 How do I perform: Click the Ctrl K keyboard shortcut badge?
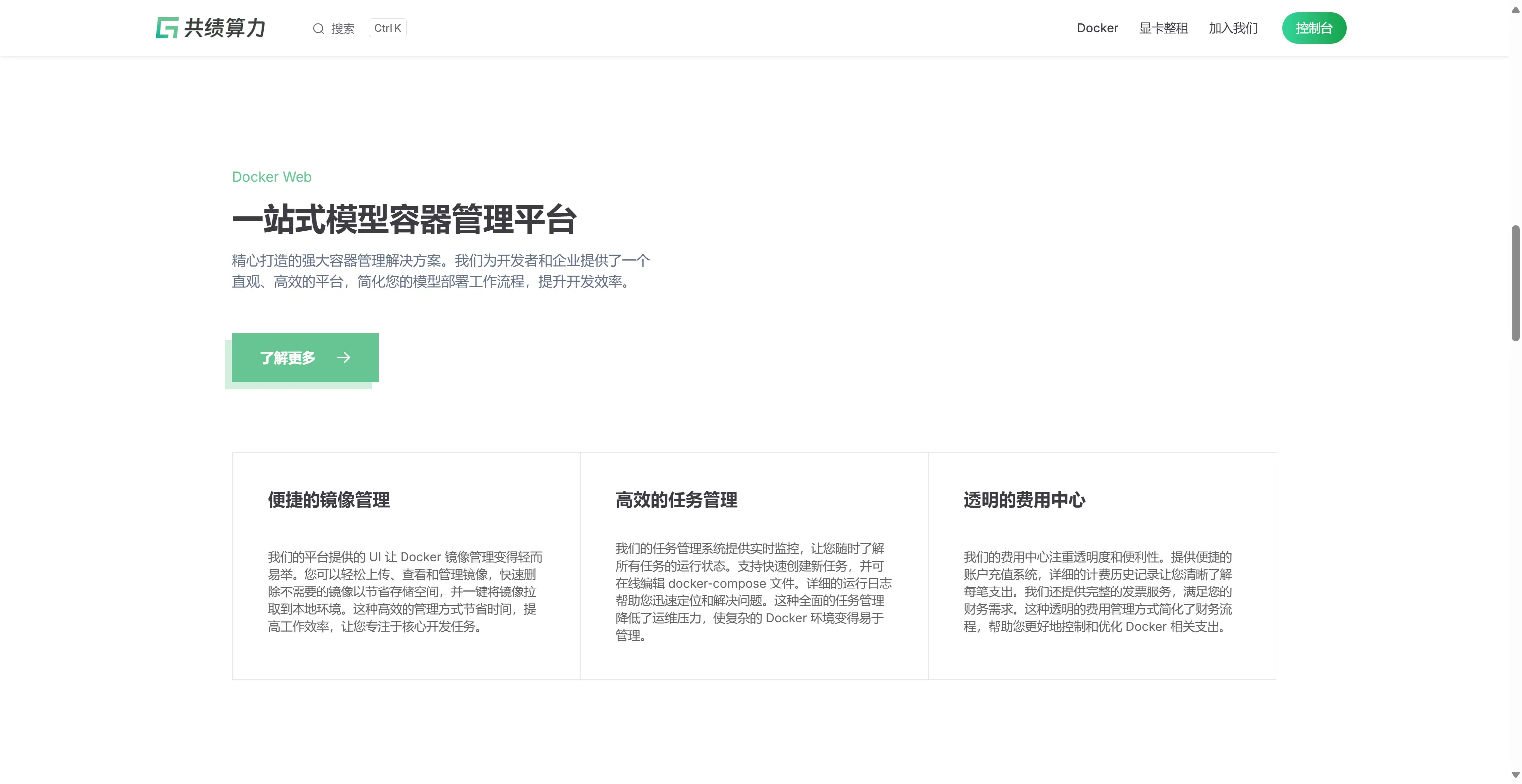click(x=387, y=27)
